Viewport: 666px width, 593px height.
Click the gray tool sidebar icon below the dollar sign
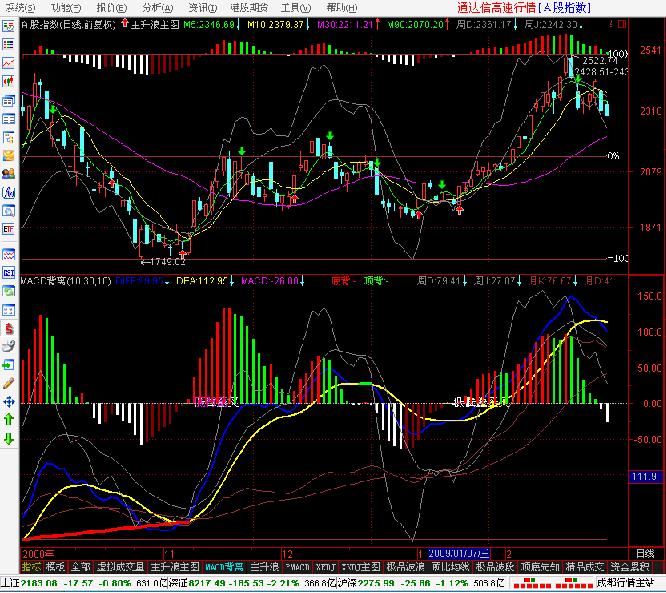pos(8,347)
